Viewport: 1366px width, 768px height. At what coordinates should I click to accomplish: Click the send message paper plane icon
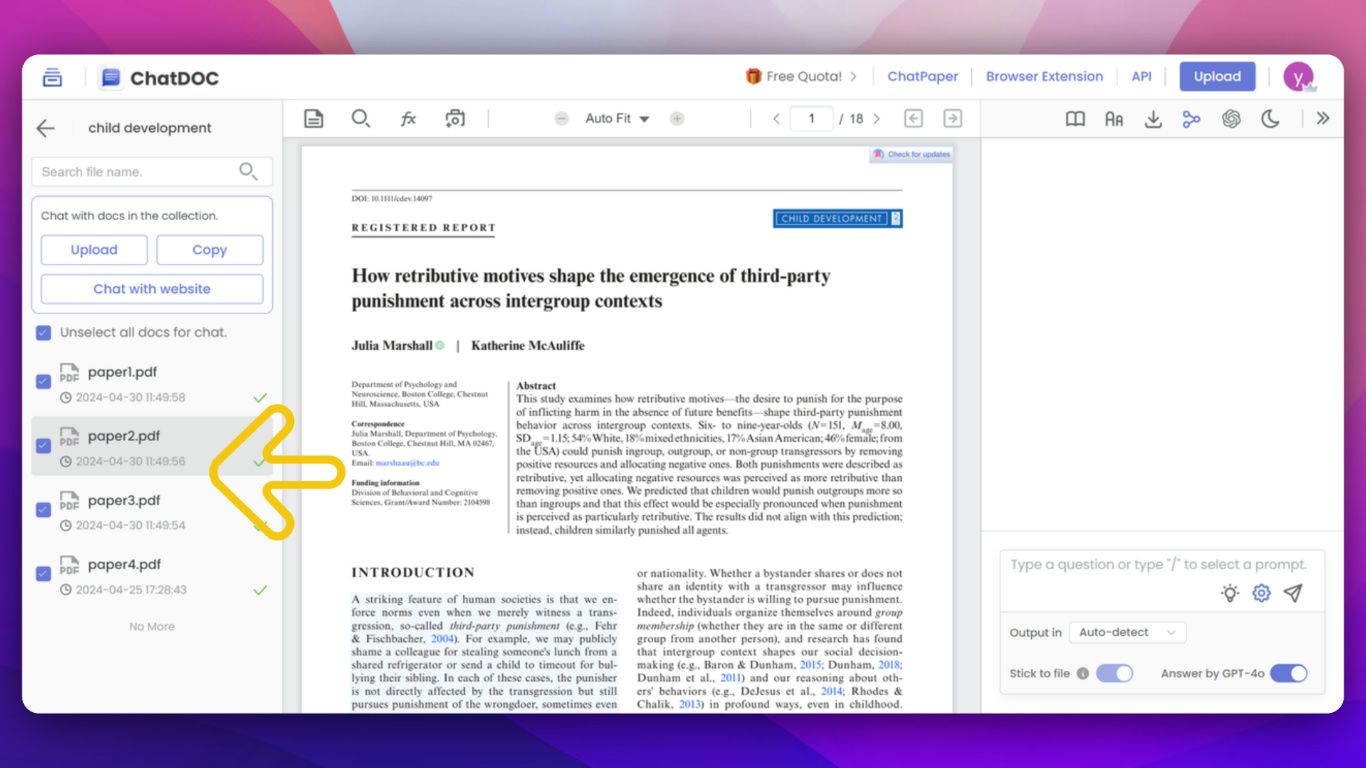click(1293, 593)
